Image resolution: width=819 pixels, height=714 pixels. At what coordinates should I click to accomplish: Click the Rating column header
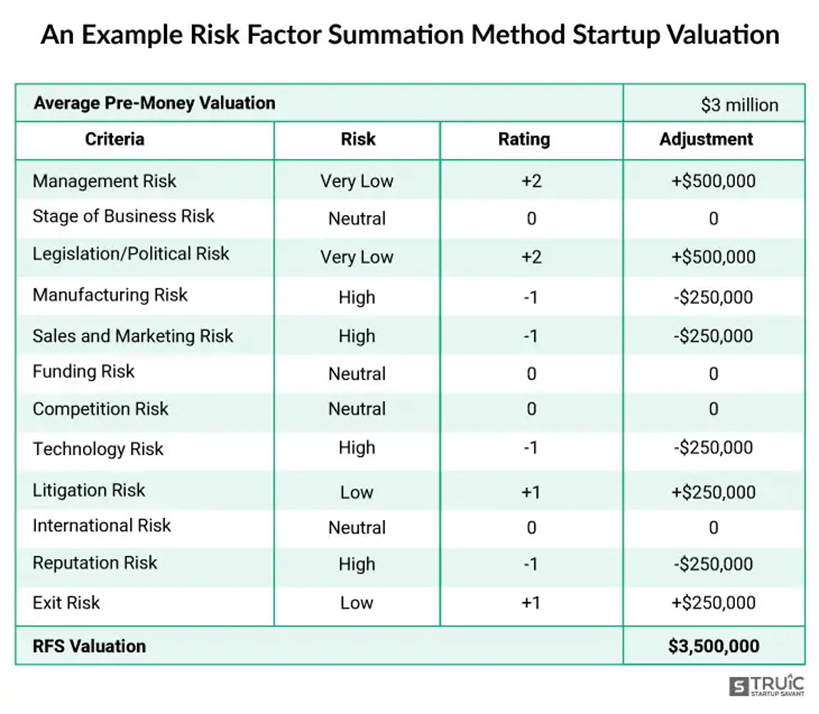click(524, 139)
